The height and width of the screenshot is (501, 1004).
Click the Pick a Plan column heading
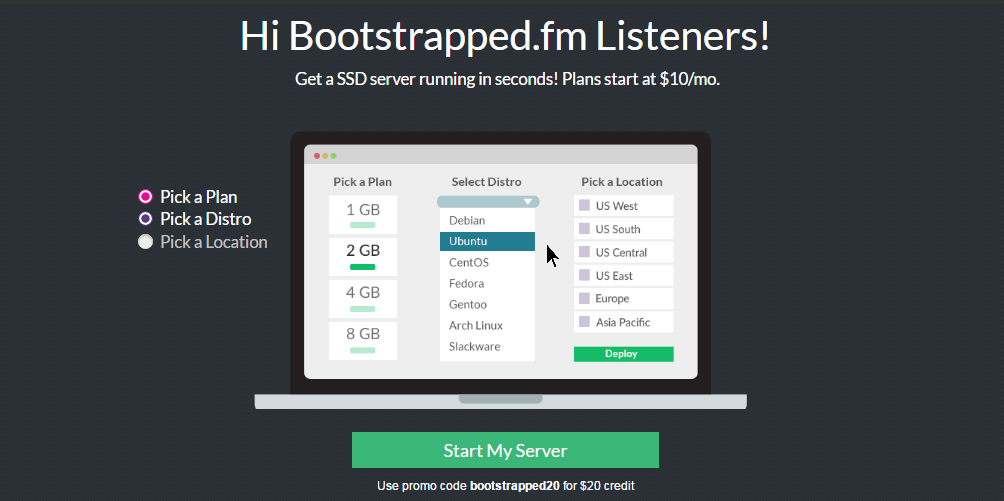click(362, 182)
